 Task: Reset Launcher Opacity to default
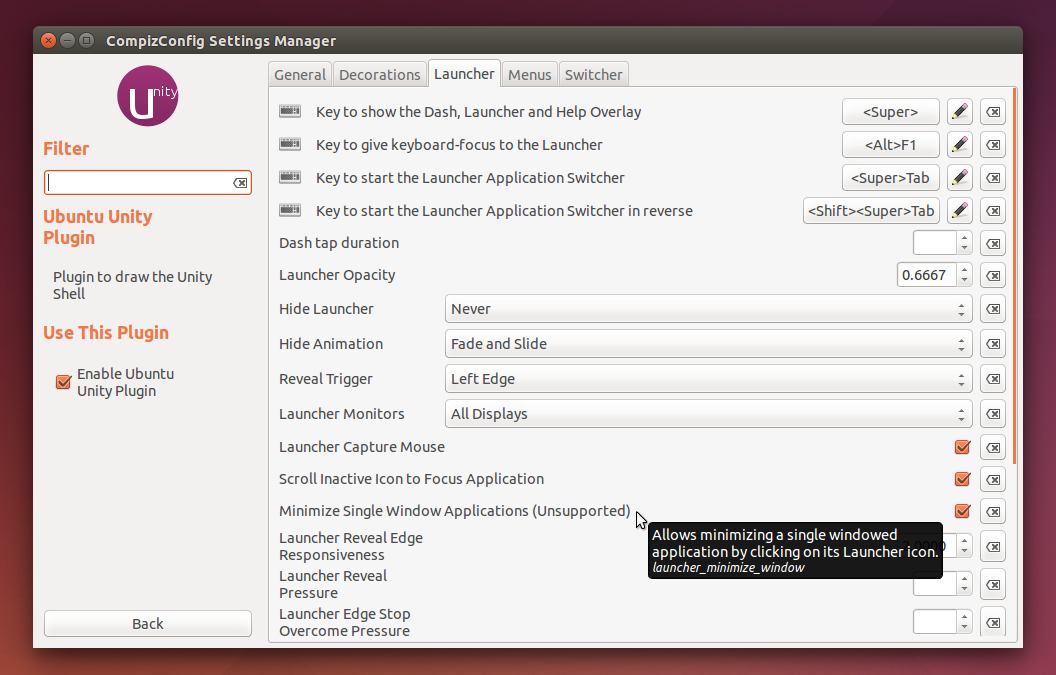(993, 276)
